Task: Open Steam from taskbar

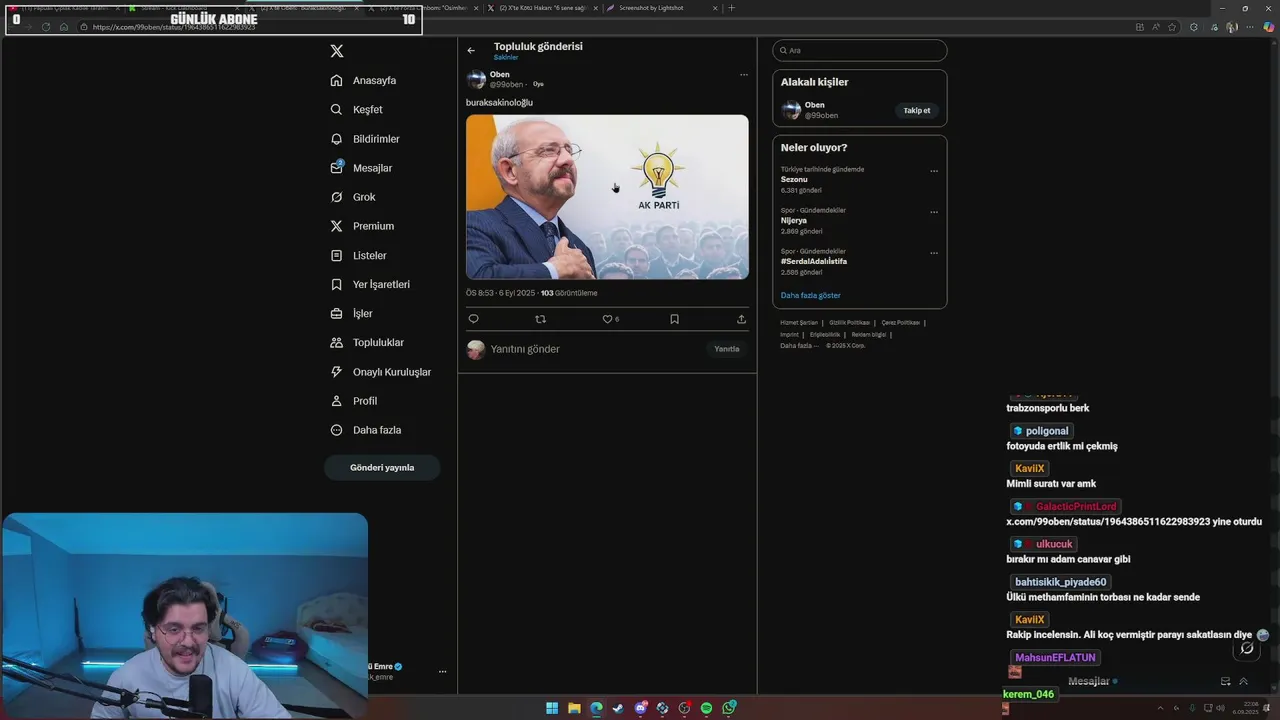Action: click(618, 708)
